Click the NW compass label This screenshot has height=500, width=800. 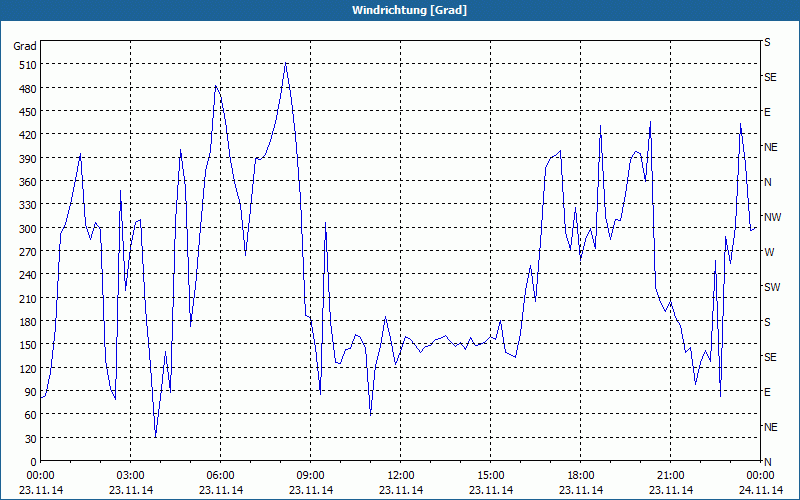click(771, 217)
